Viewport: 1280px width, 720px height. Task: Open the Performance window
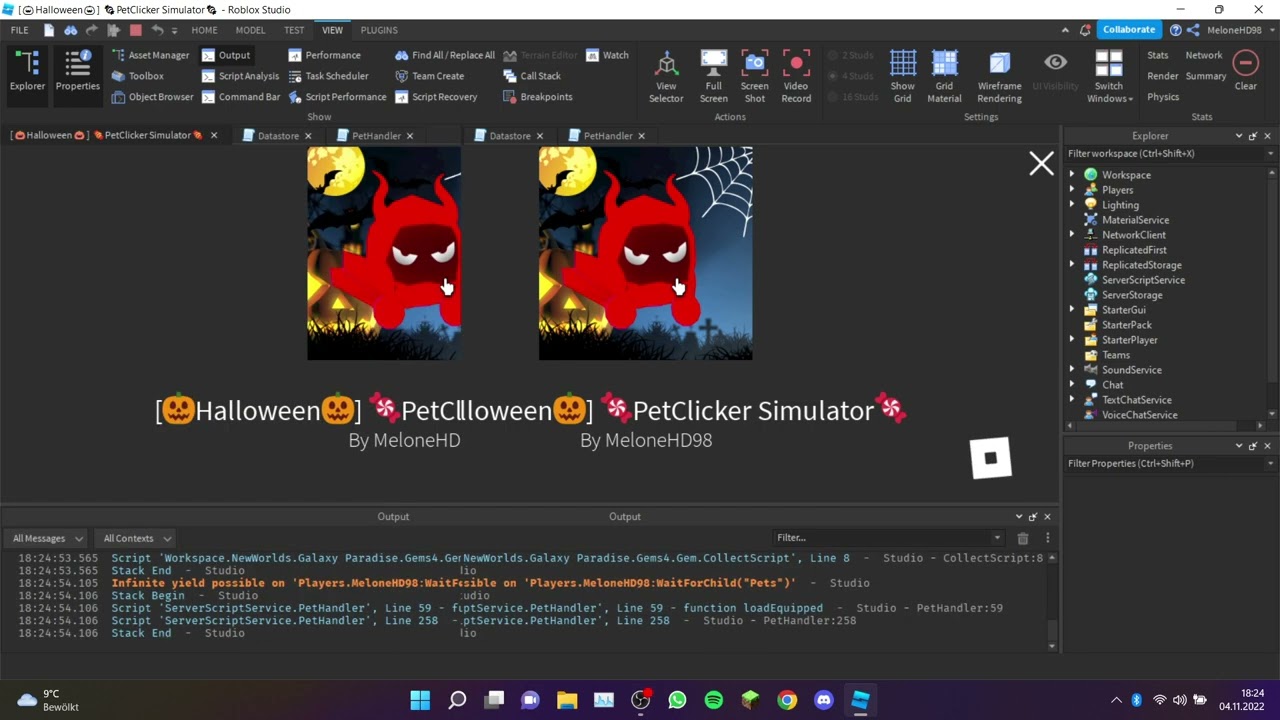324,55
